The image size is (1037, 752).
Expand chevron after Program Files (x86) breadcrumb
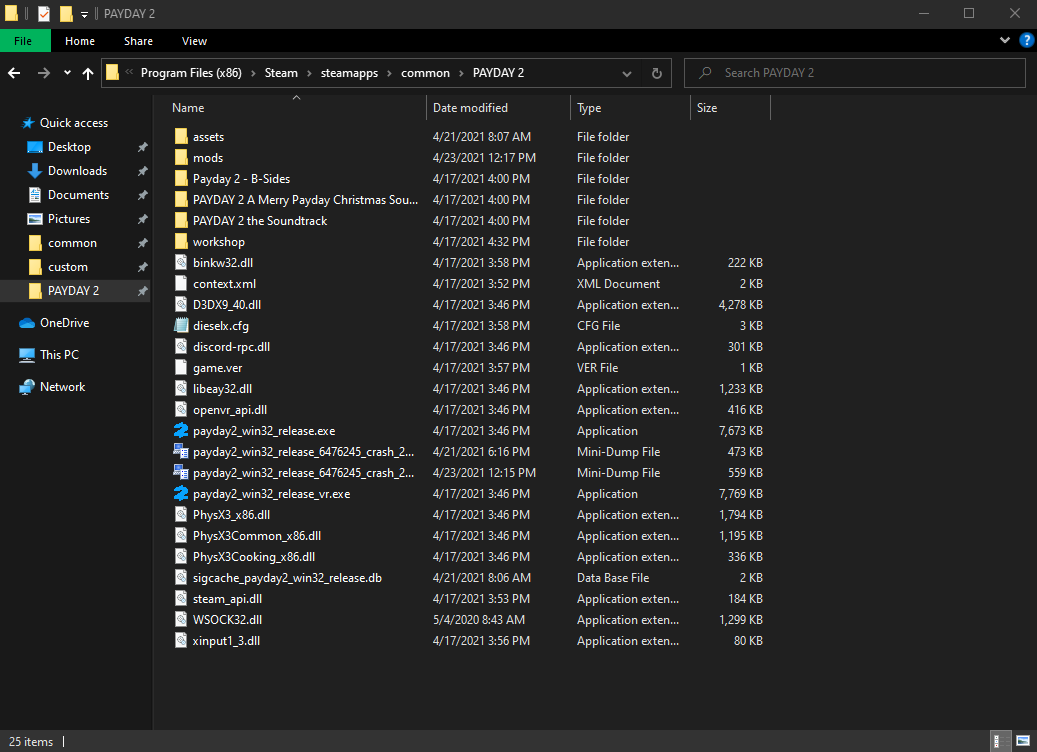tap(253, 73)
